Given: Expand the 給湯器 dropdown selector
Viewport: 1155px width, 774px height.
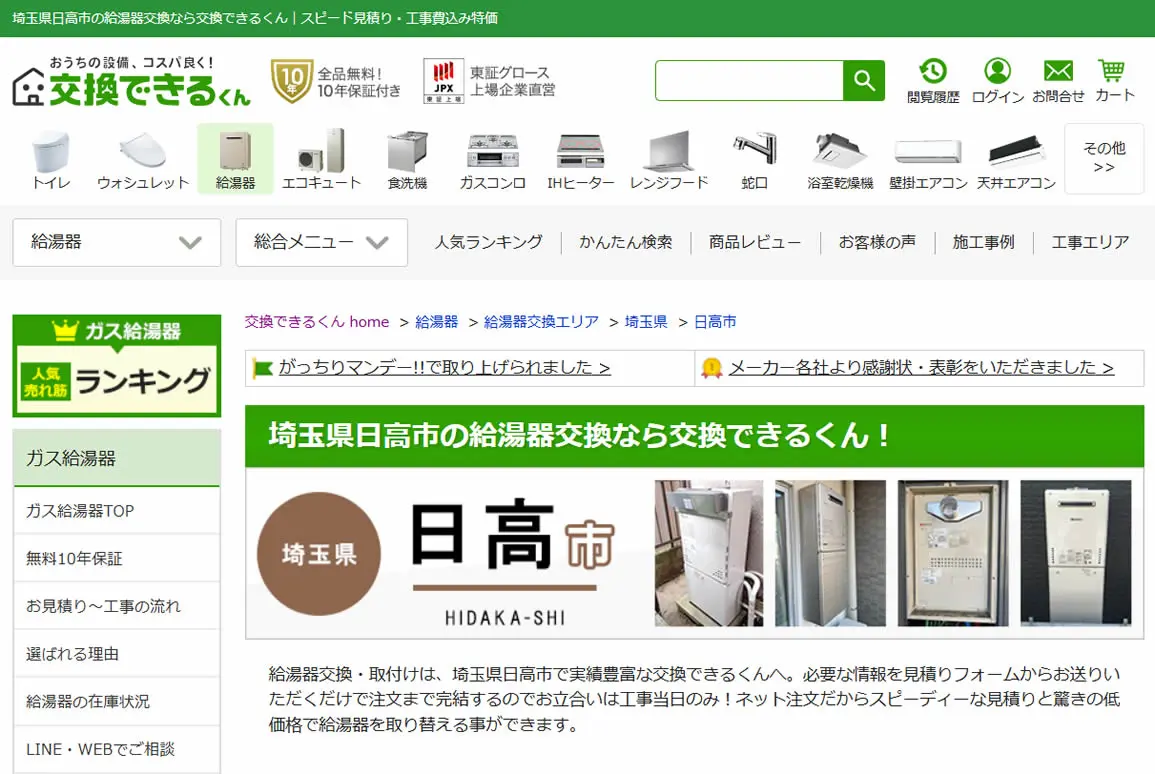Looking at the screenshot, I should pos(116,242).
